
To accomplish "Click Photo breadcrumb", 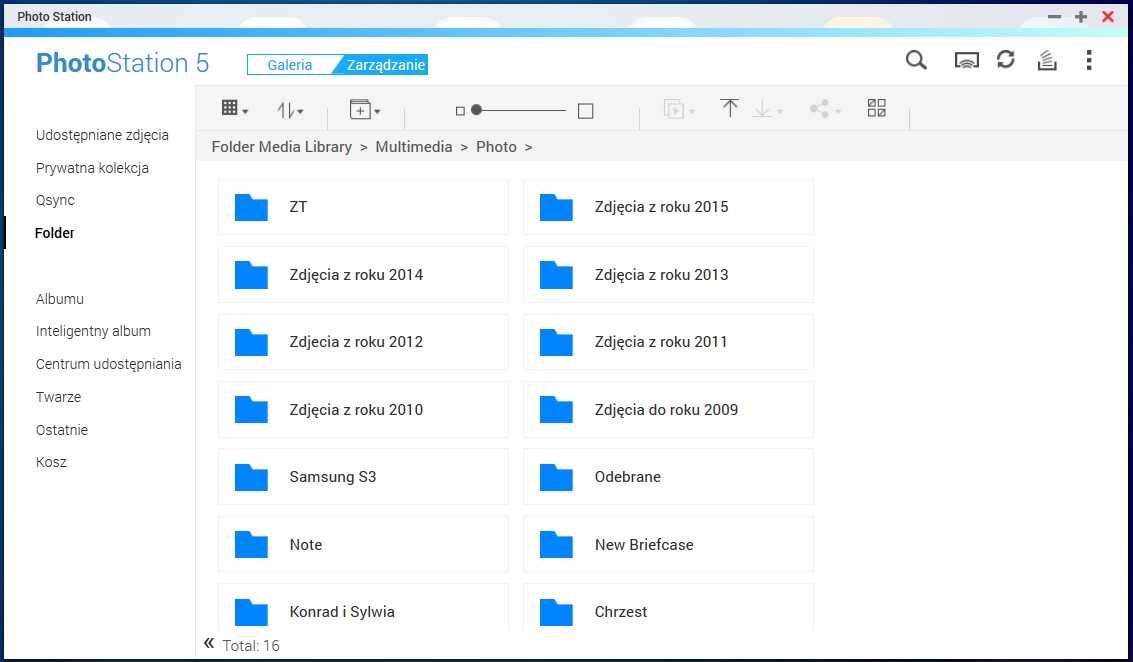I will click(496, 147).
